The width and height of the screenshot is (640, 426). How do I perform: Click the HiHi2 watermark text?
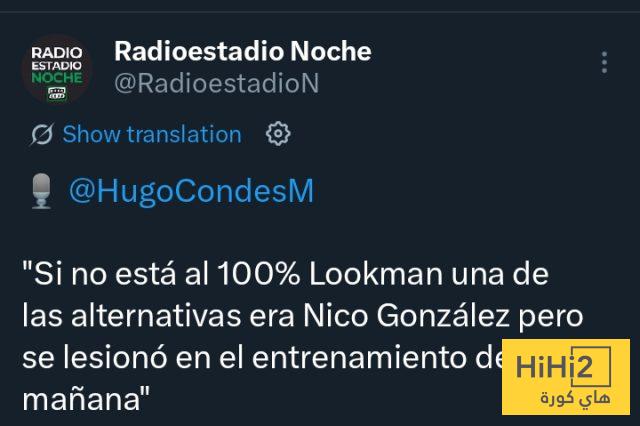554,366
